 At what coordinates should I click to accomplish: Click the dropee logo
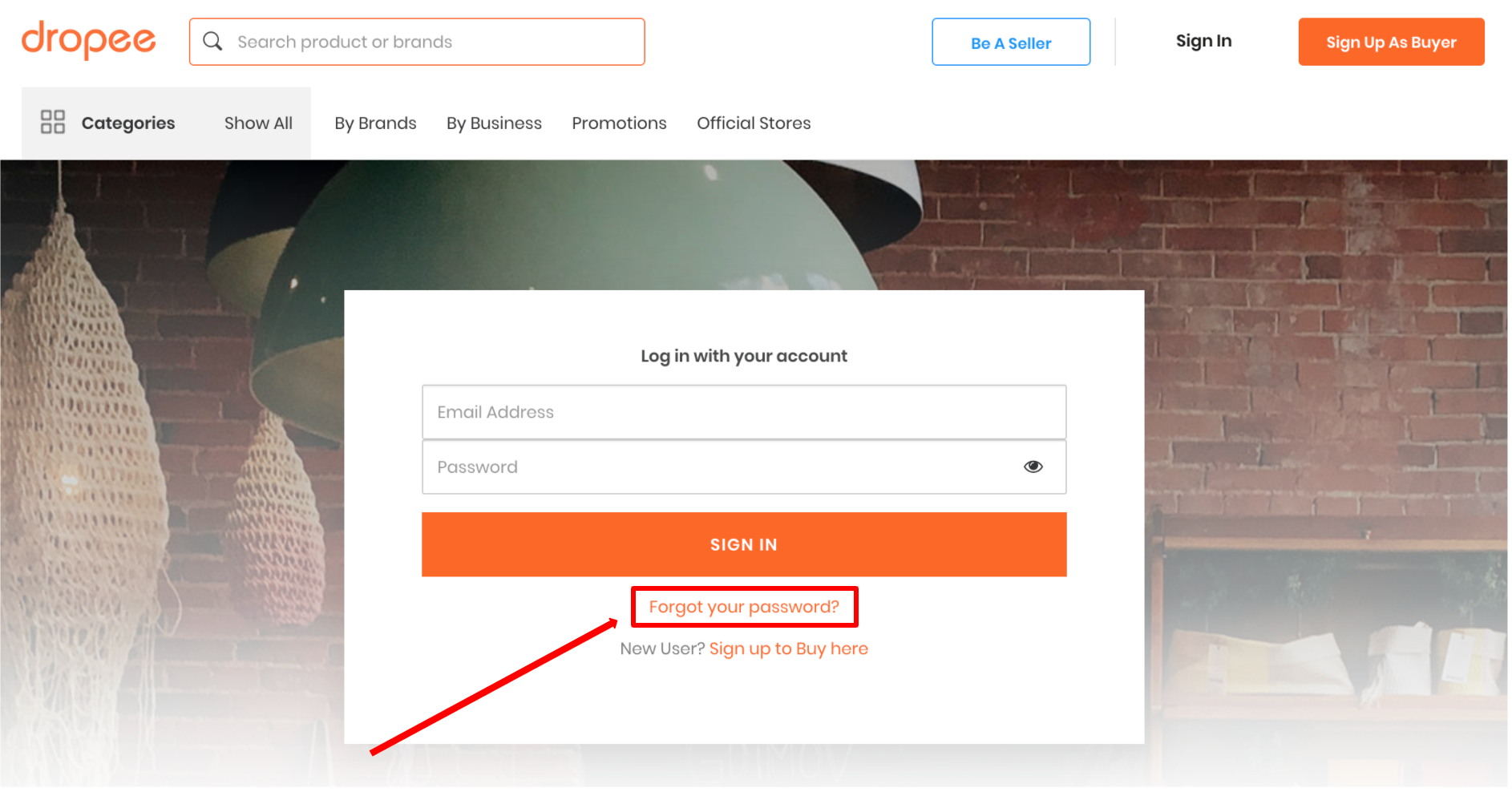click(x=88, y=41)
